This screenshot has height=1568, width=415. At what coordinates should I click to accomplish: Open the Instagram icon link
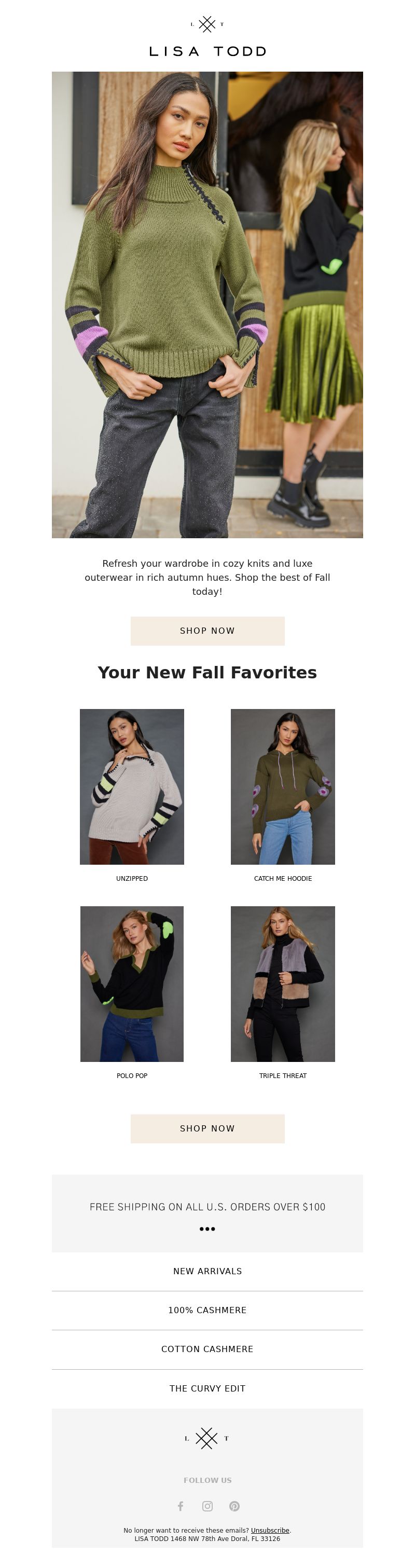pyautogui.click(x=208, y=1505)
